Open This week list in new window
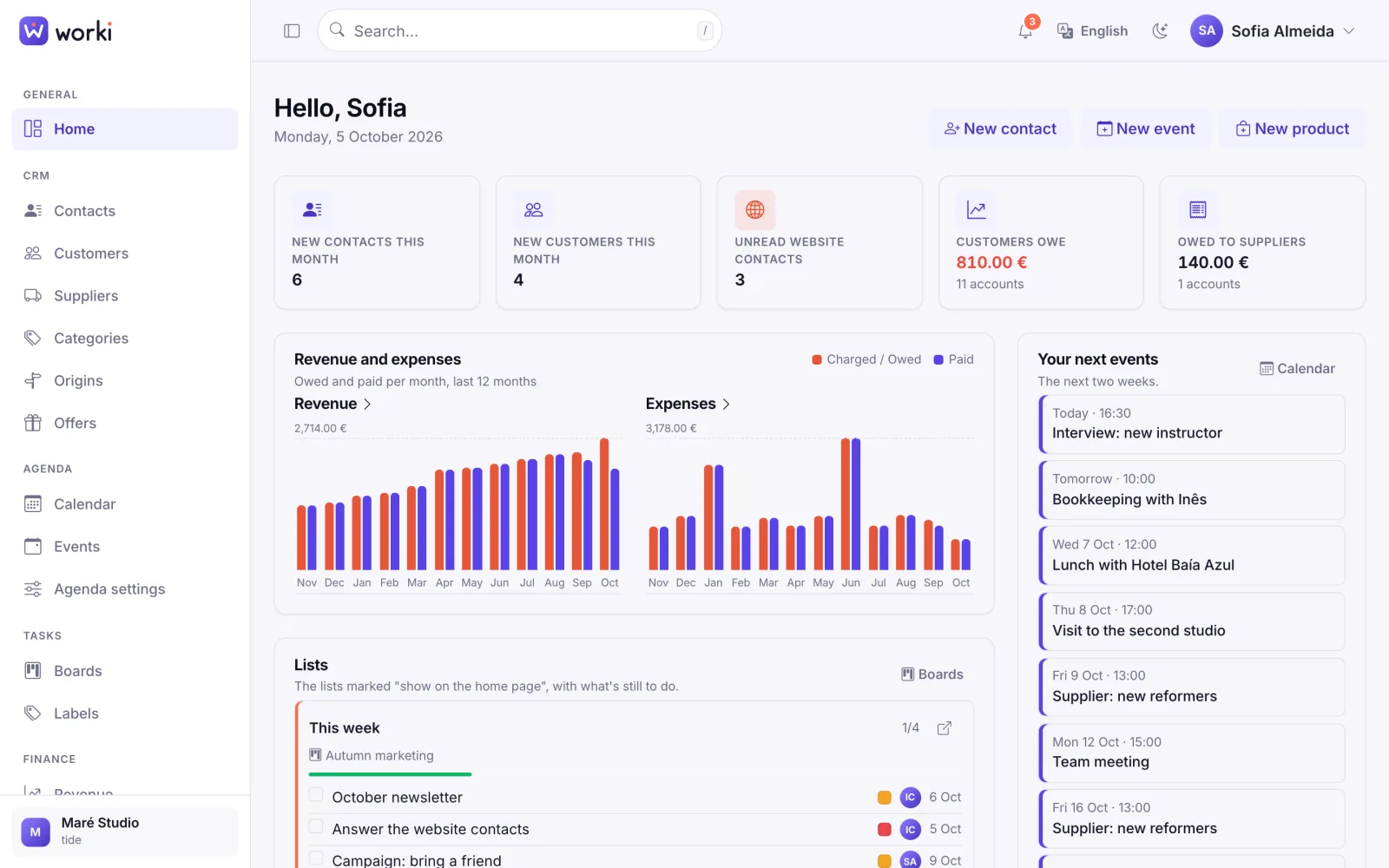This screenshot has height=868, width=1389. (945, 728)
